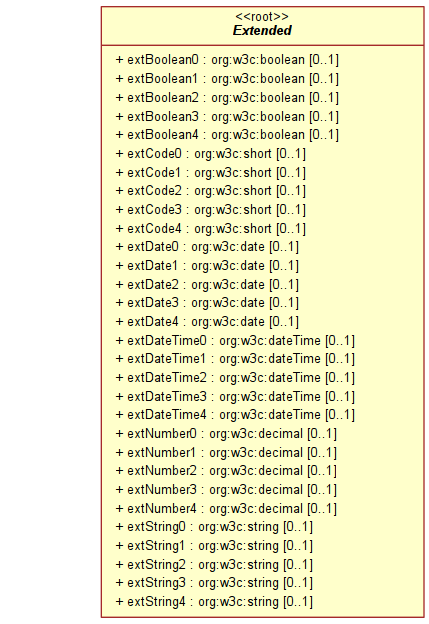Select the extBoolean1 attribute
This screenshot has height=624, width=429.
coord(227,79)
